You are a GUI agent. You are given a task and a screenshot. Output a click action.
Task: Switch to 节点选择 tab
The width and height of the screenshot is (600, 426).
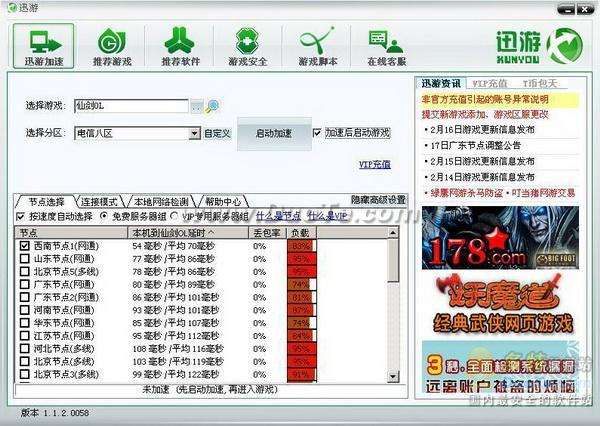[x=47, y=201]
